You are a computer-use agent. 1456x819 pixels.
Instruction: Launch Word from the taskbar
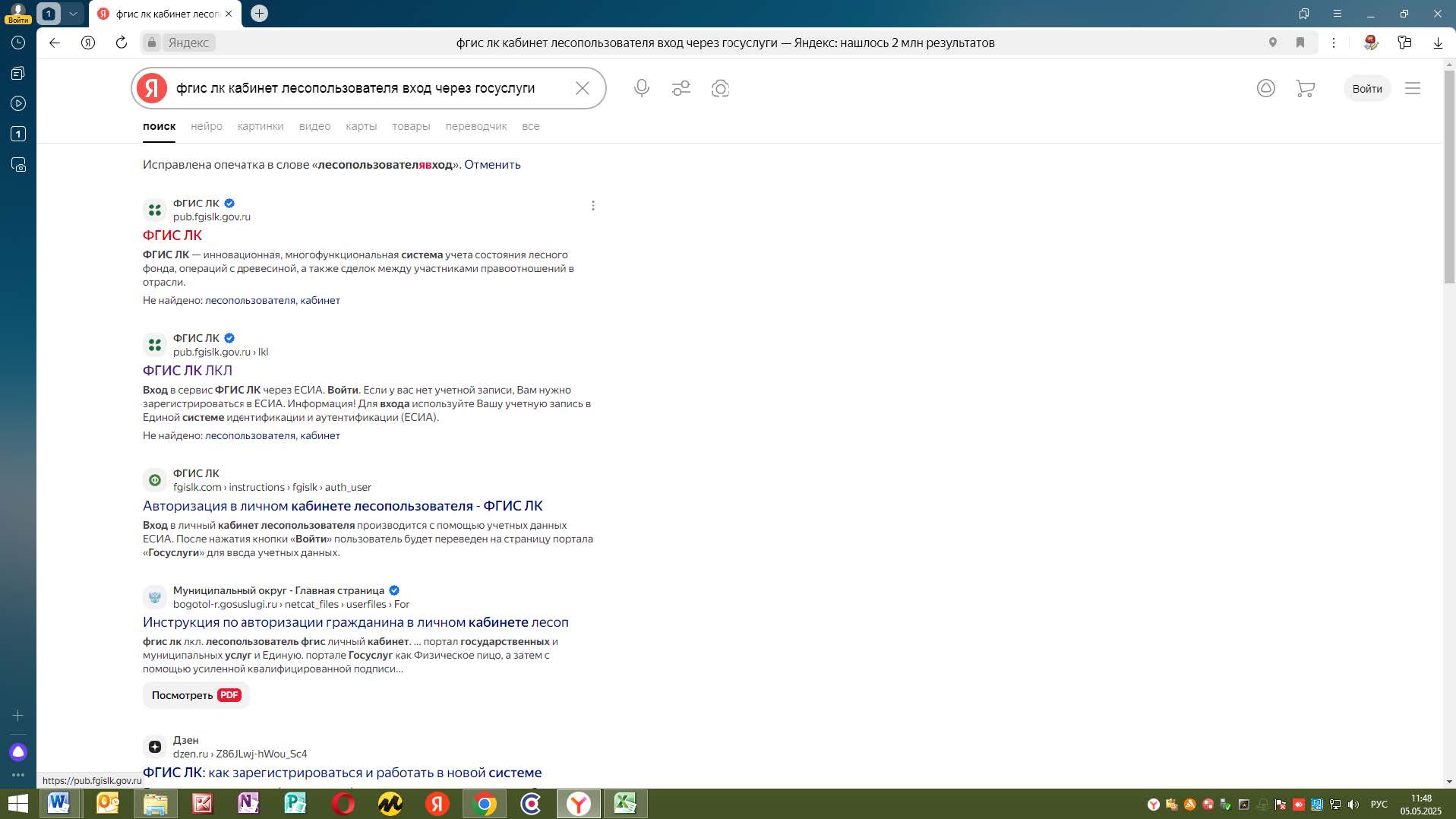point(59,803)
